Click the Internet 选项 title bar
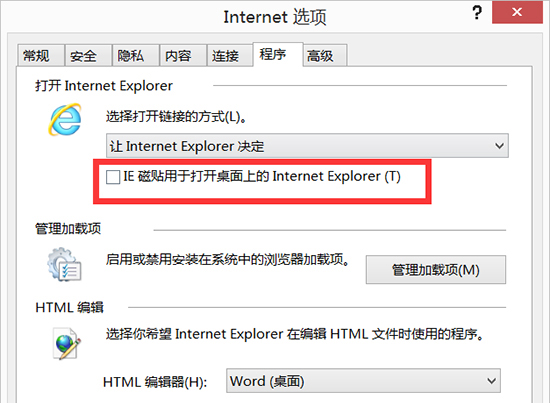 pyautogui.click(x=275, y=16)
